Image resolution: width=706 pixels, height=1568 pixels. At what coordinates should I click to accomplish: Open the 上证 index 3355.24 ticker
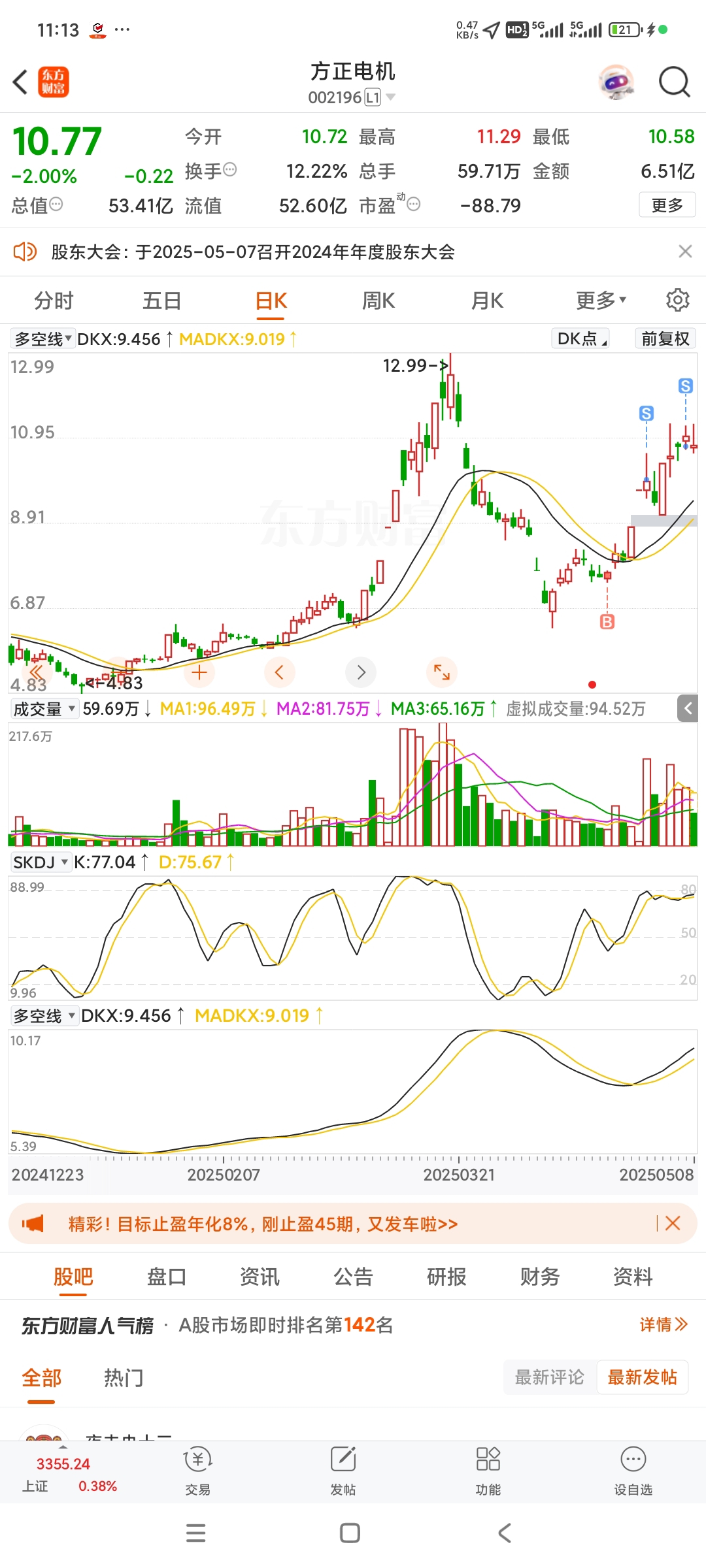(x=69, y=1475)
